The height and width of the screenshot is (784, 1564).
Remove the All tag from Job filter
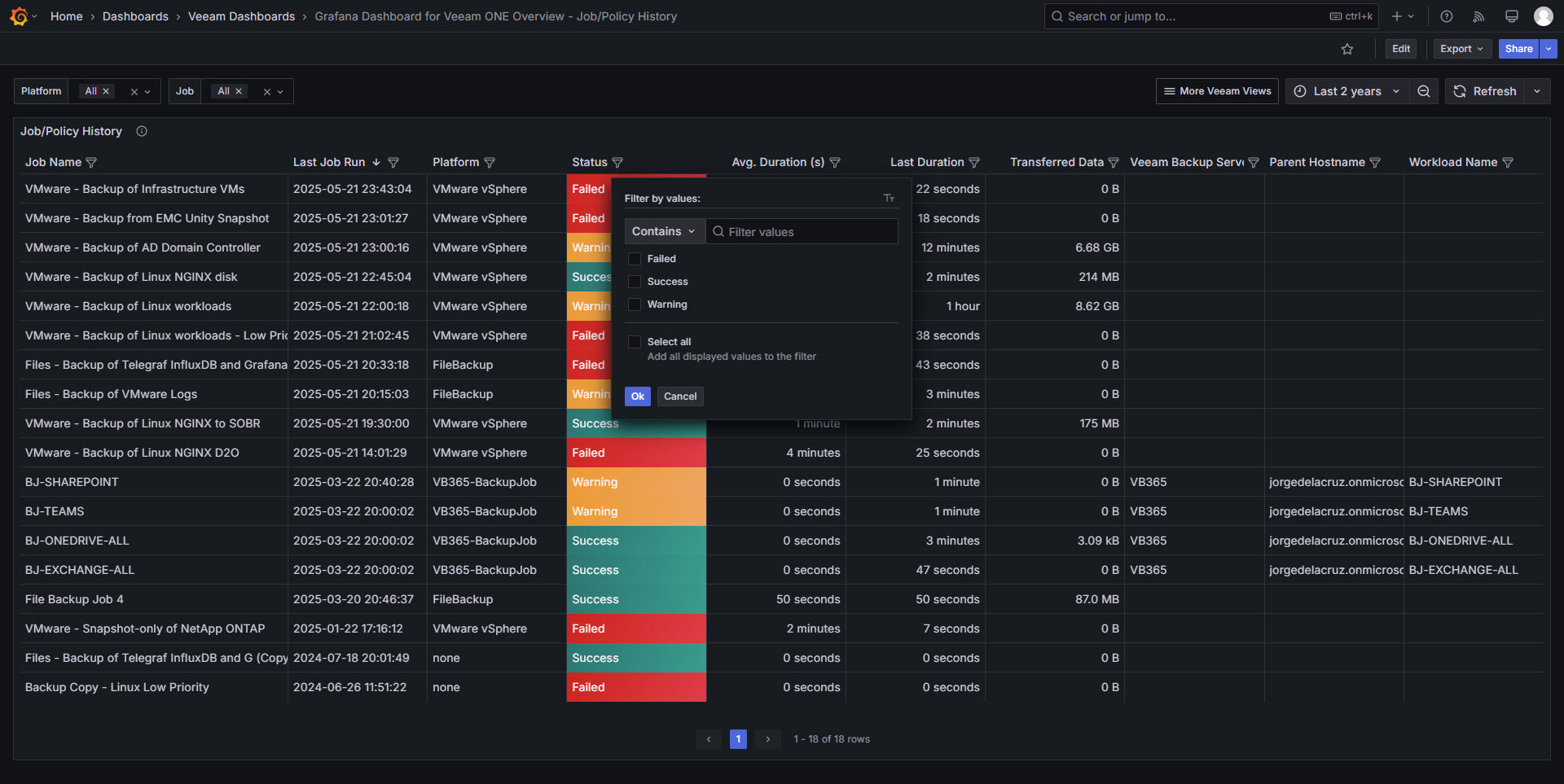pyautogui.click(x=239, y=91)
